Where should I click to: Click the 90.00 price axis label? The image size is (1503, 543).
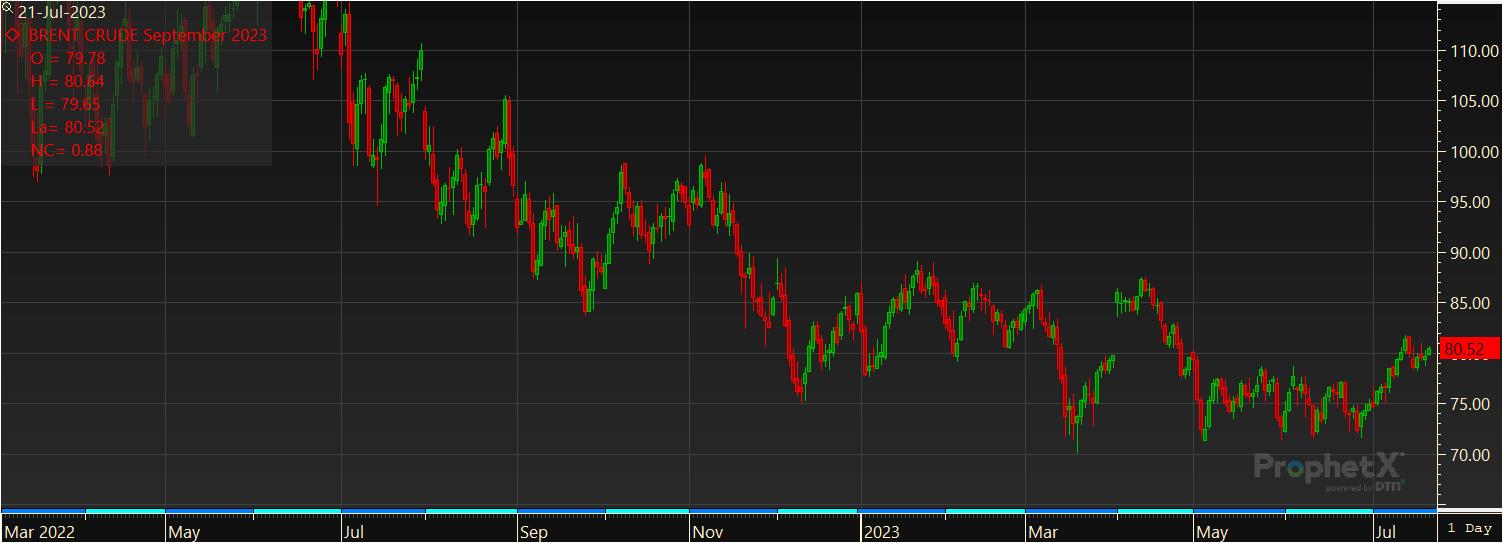click(1476, 253)
